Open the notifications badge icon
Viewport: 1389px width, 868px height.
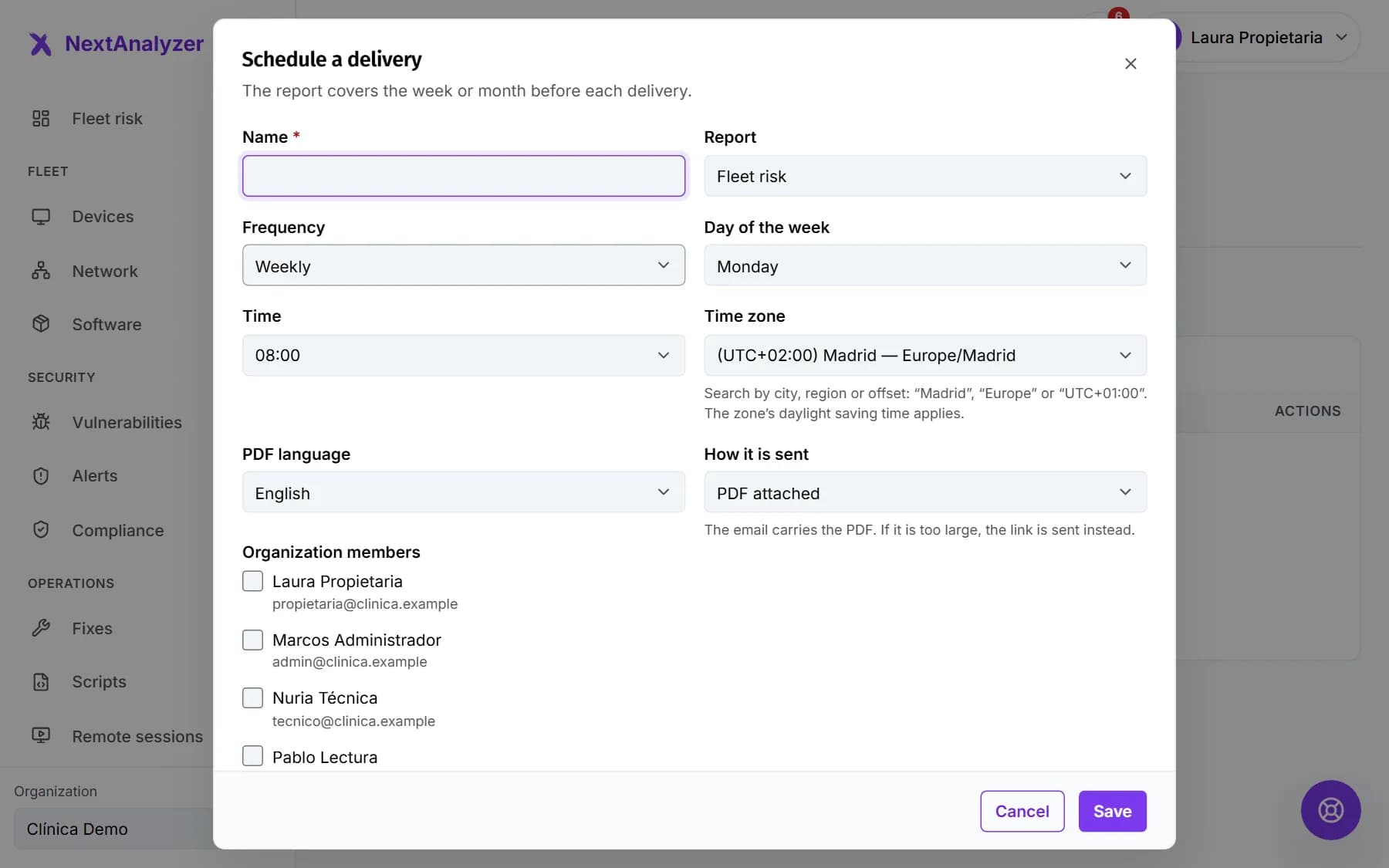(x=1118, y=15)
